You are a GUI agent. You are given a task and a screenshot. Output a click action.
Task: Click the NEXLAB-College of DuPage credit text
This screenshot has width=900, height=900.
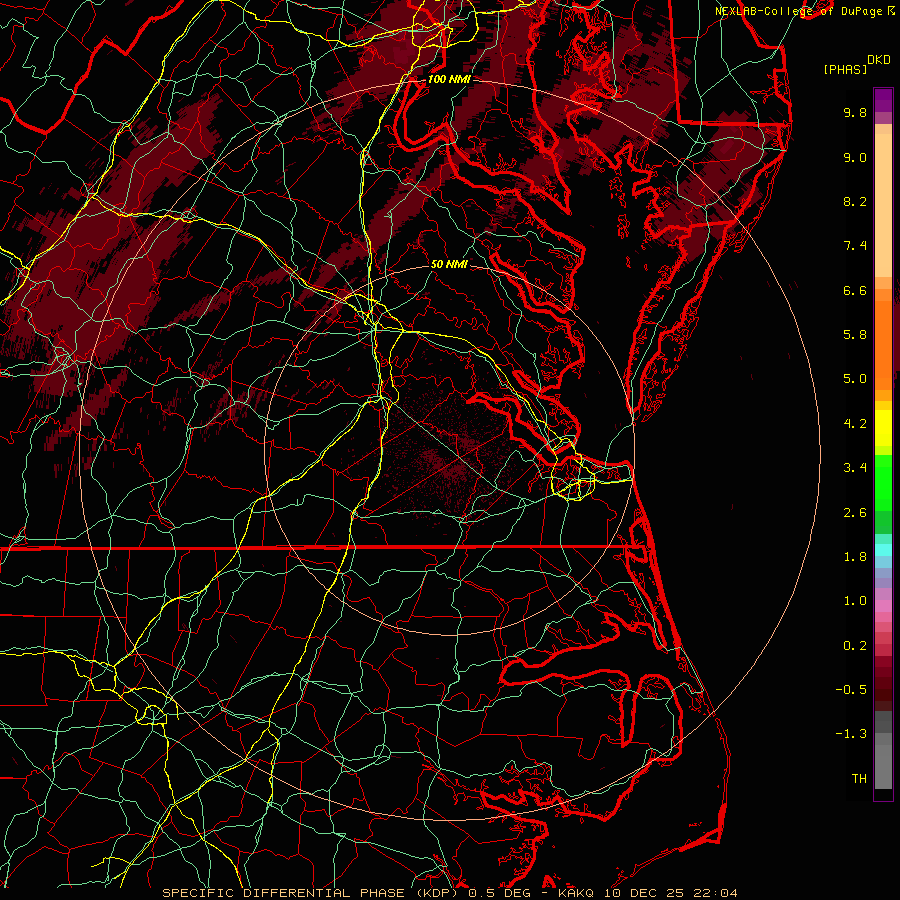798,11
